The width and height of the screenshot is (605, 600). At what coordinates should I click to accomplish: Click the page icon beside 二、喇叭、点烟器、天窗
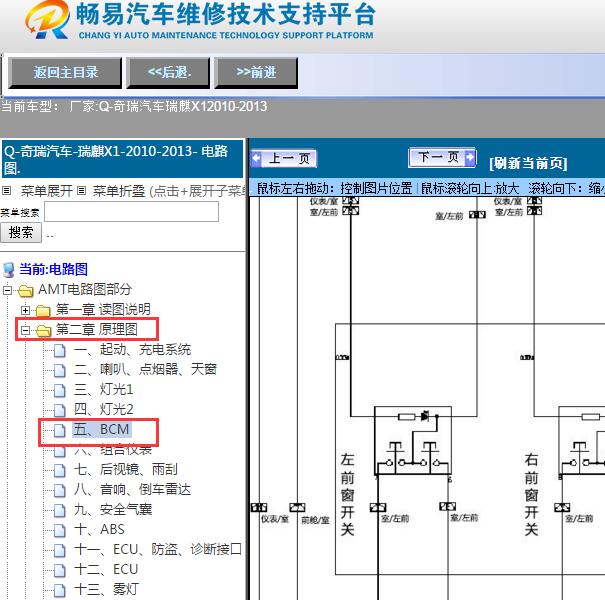click(59, 371)
